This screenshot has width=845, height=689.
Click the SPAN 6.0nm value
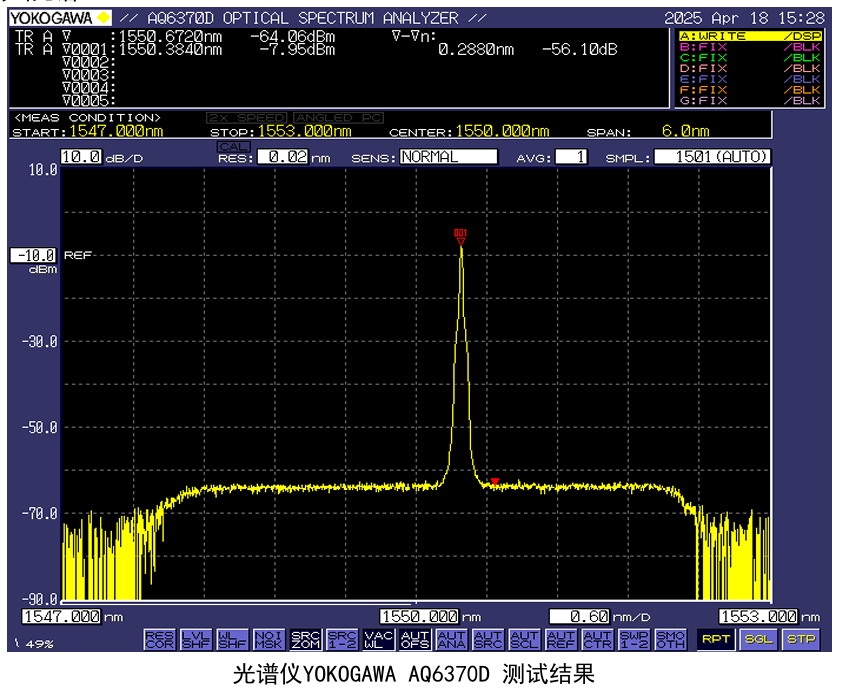(x=685, y=131)
